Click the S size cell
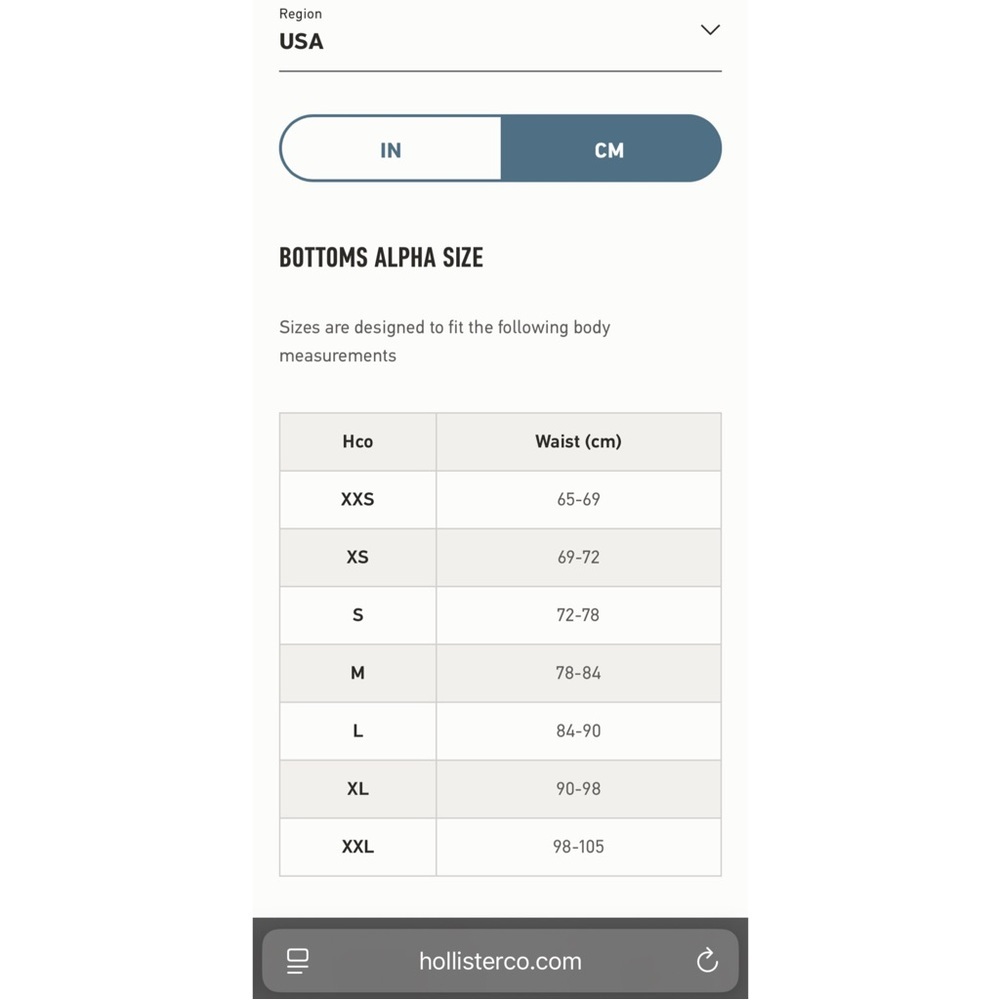Image resolution: width=1000 pixels, height=1000 pixels. [x=358, y=615]
